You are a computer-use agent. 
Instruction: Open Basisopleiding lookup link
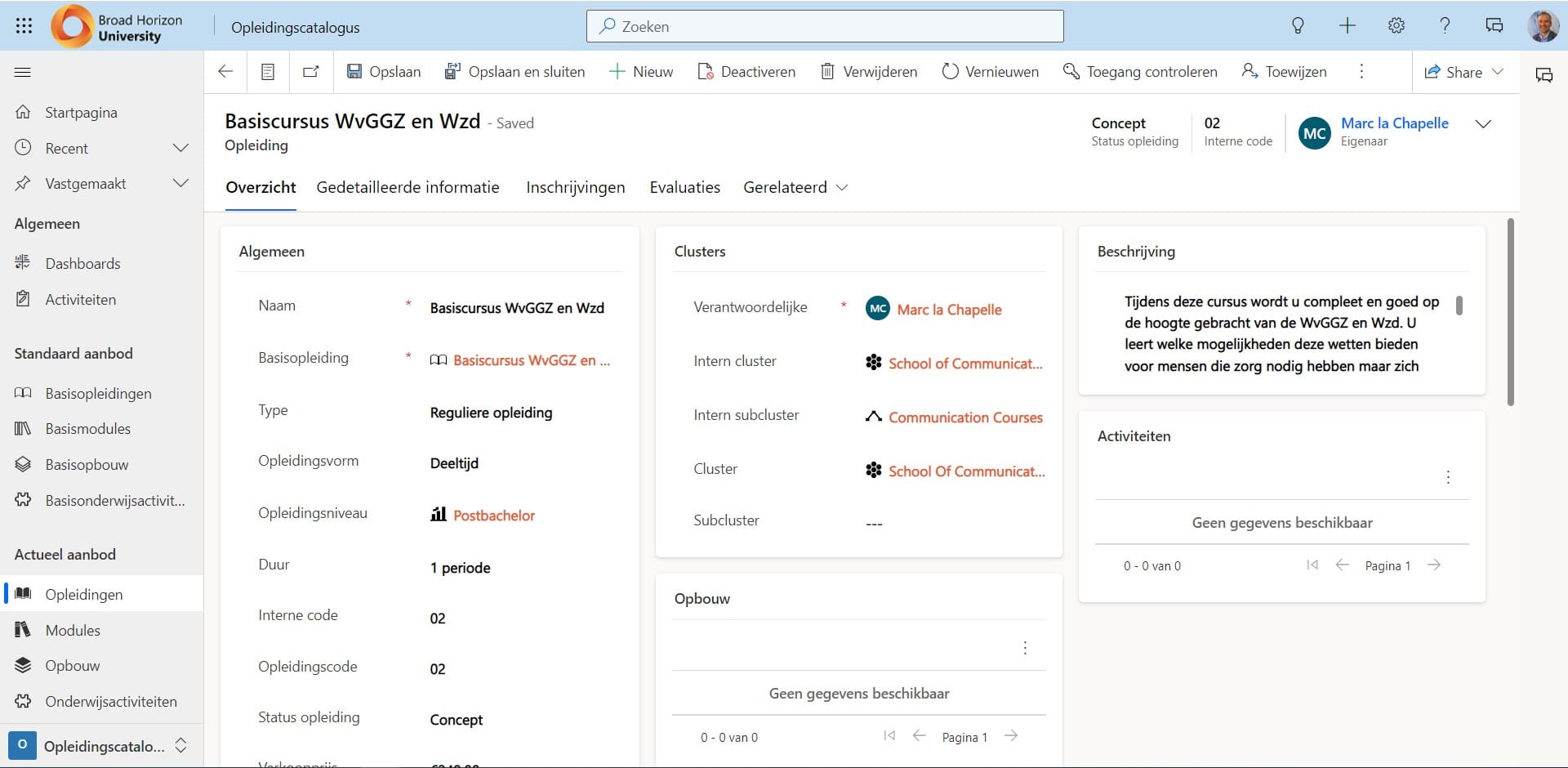click(x=532, y=360)
